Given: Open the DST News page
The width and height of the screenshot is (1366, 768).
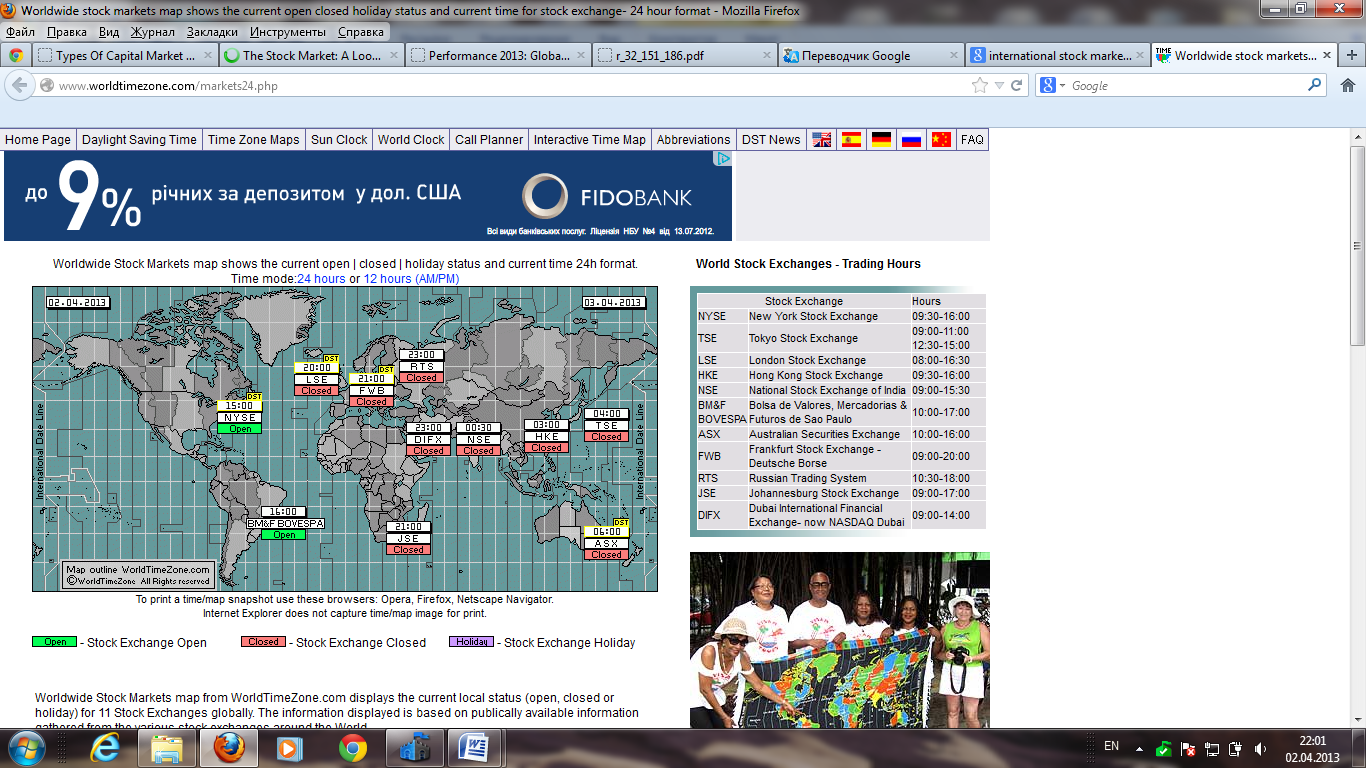Looking at the screenshot, I should tap(771, 140).
